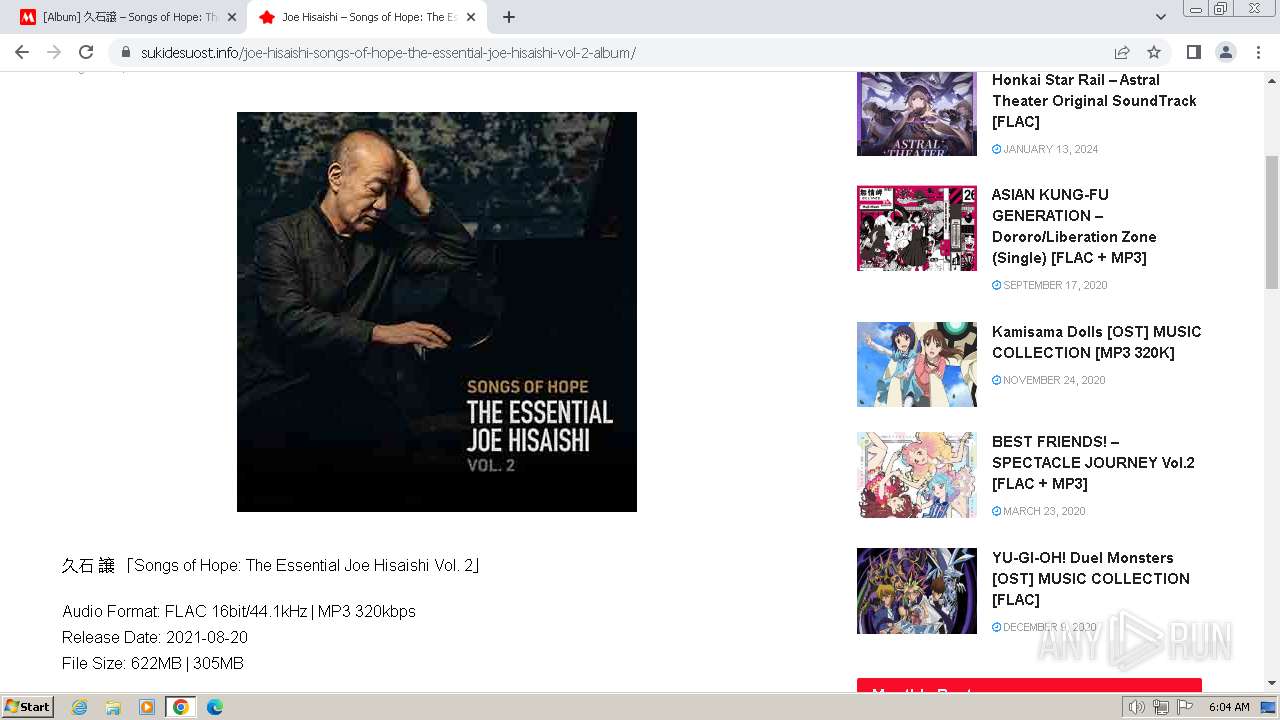Open ASIAN KUNG-FU GENERATION Dororo post link

click(x=1074, y=226)
